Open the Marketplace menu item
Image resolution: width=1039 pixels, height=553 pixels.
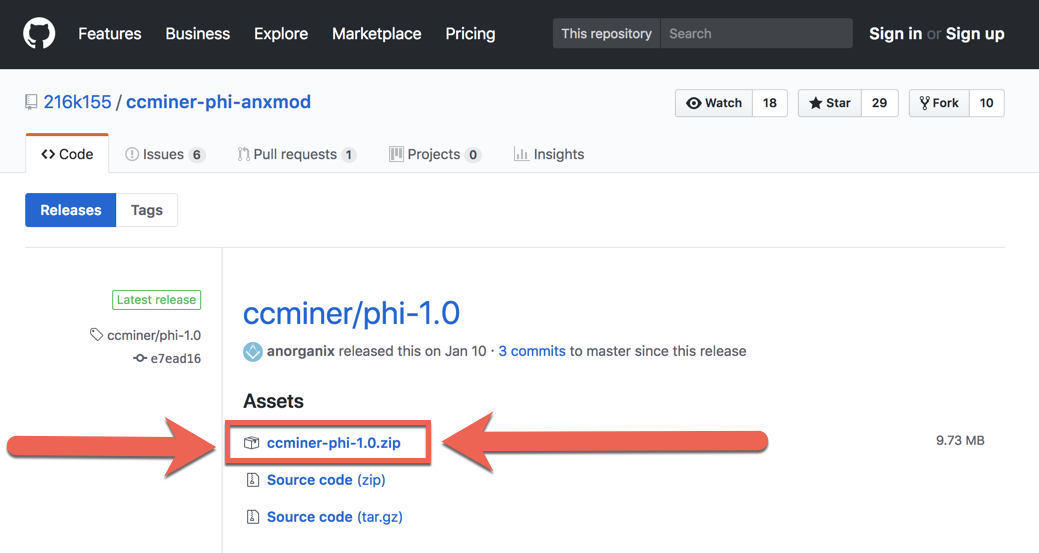[x=376, y=34]
